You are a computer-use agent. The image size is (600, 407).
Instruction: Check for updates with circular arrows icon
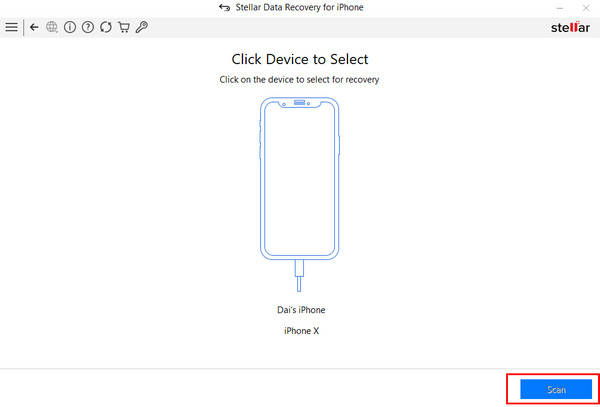106,27
